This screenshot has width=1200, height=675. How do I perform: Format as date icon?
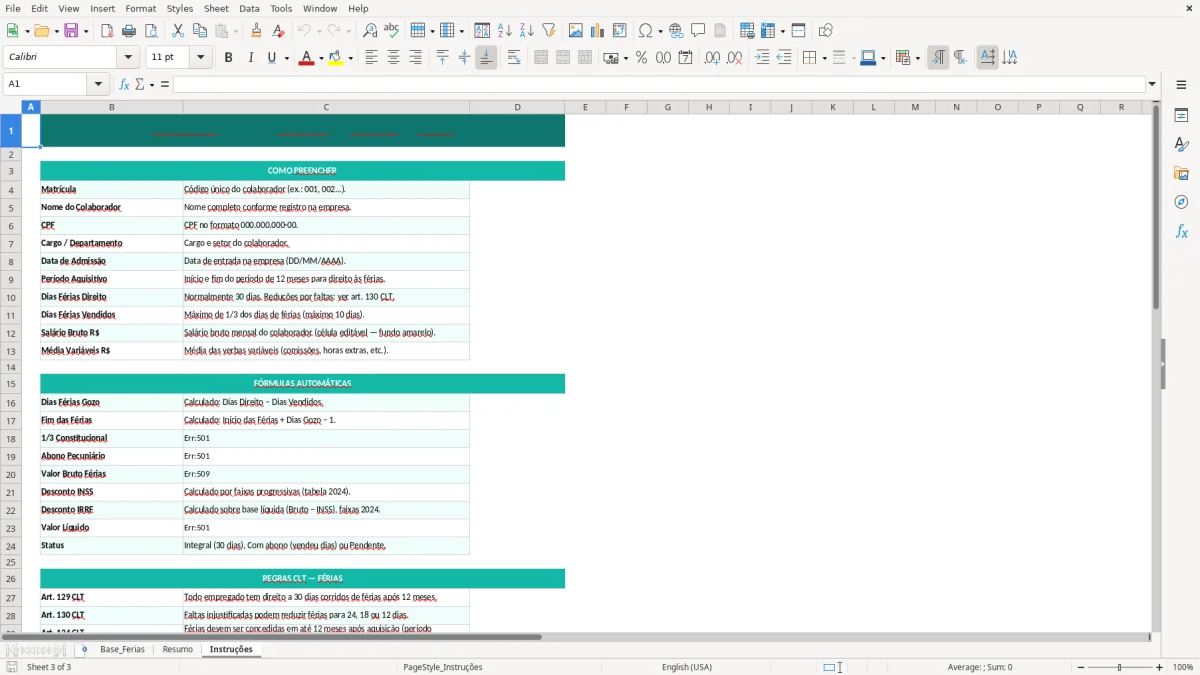click(685, 58)
